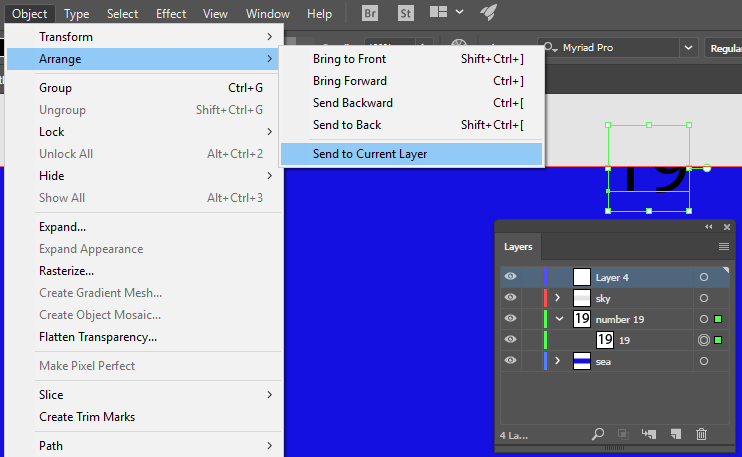Toggle visibility of the sea layer
This screenshot has height=457, width=742.
pyautogui.click(x=511, y=360)
